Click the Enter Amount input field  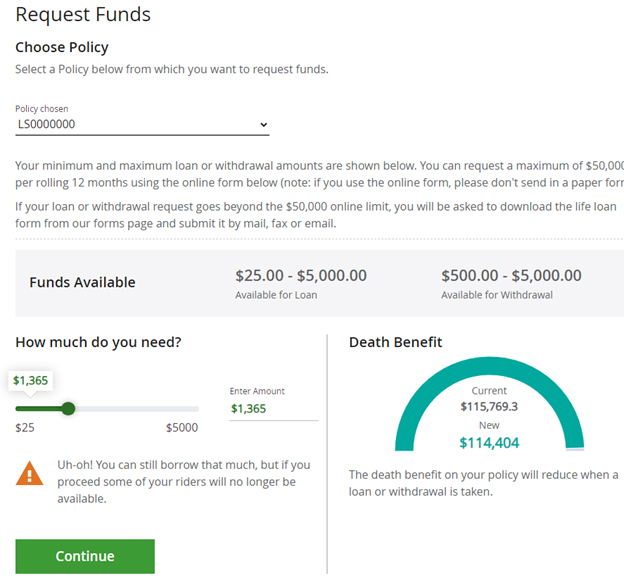click(272, 408)
